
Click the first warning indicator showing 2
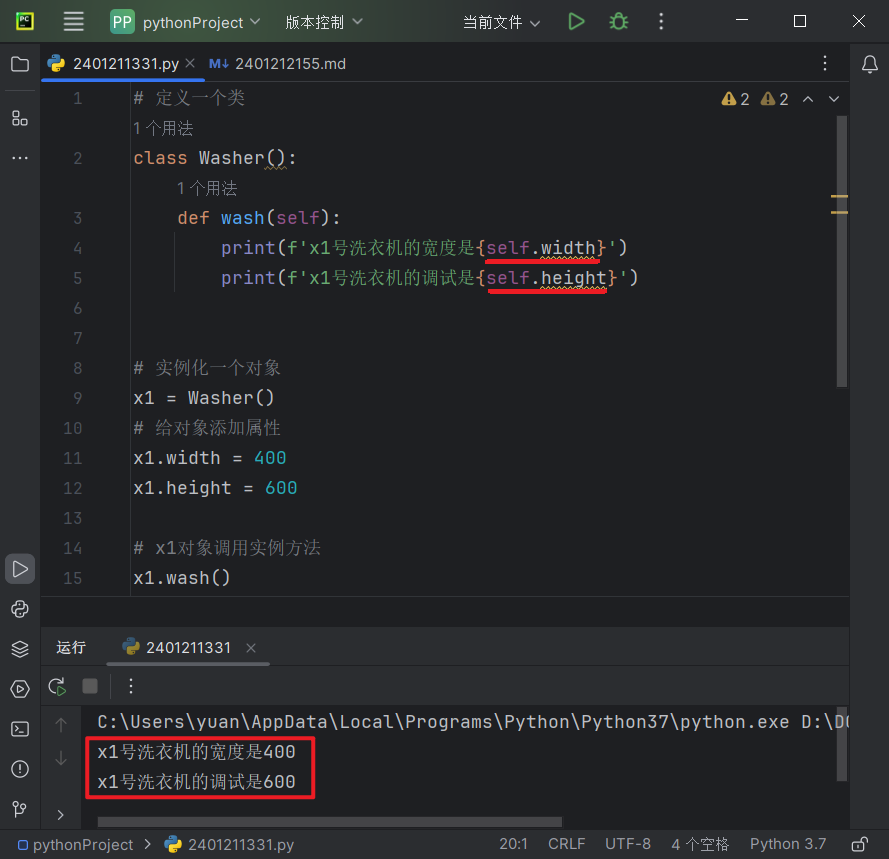pos(735,99)
